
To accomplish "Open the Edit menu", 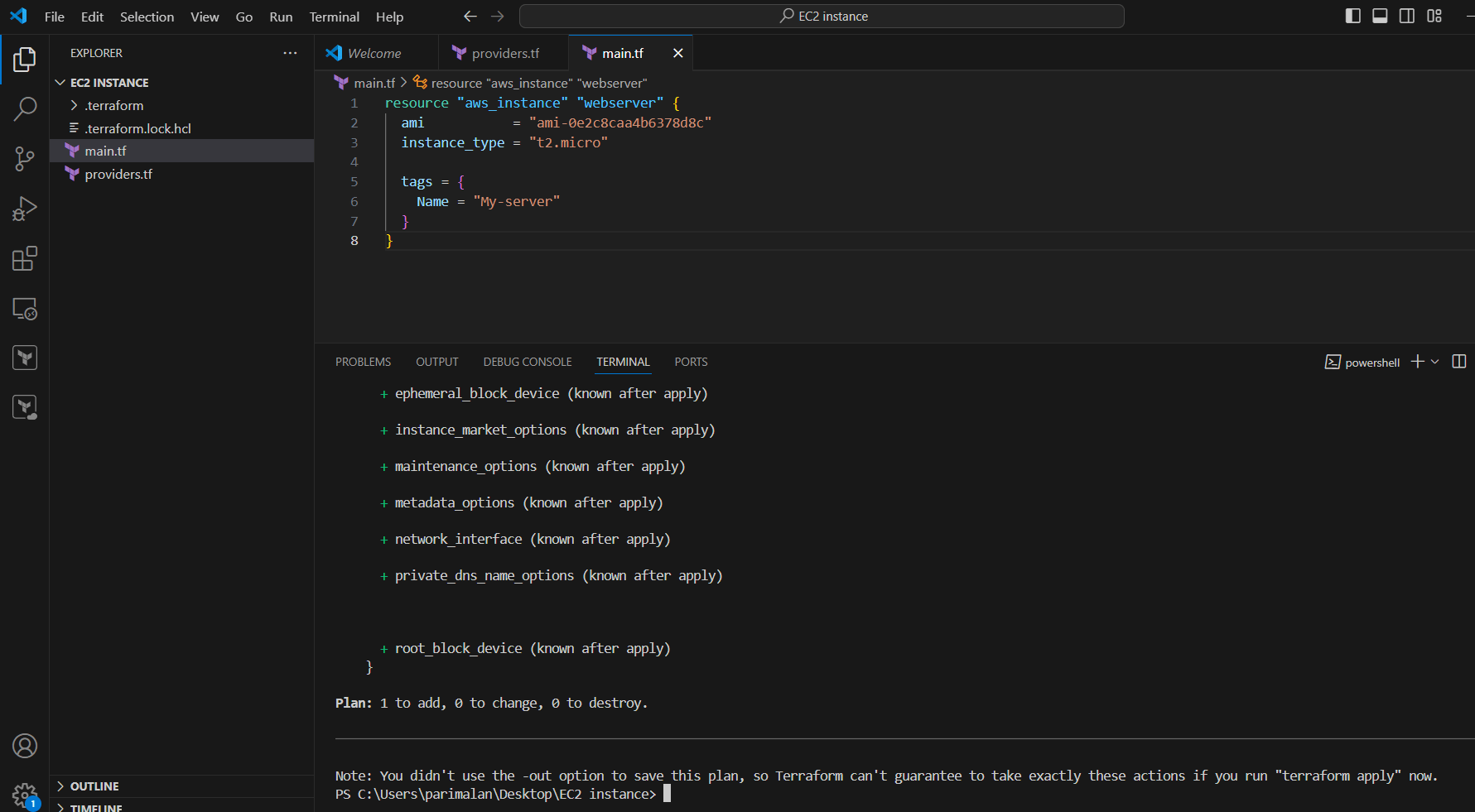I will [92, 17].
